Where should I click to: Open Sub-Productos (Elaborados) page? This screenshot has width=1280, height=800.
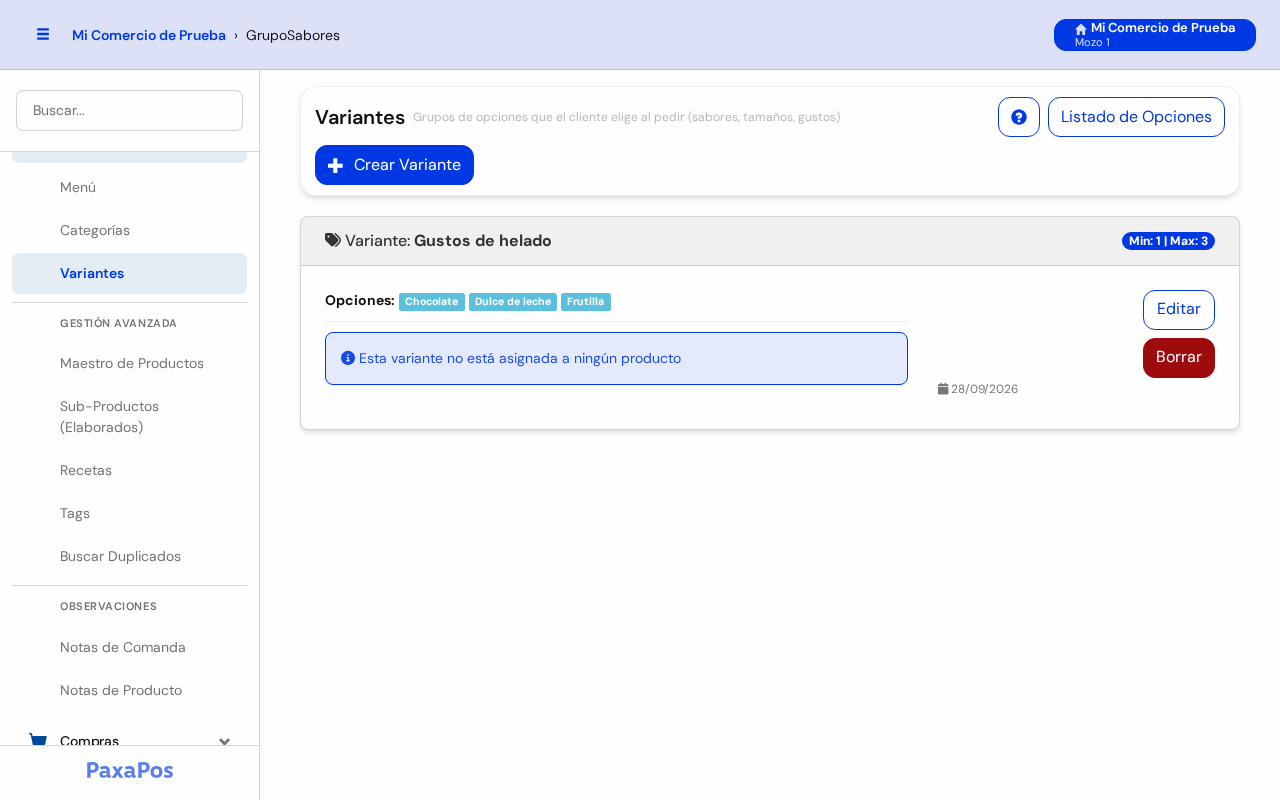coord(129,417)
